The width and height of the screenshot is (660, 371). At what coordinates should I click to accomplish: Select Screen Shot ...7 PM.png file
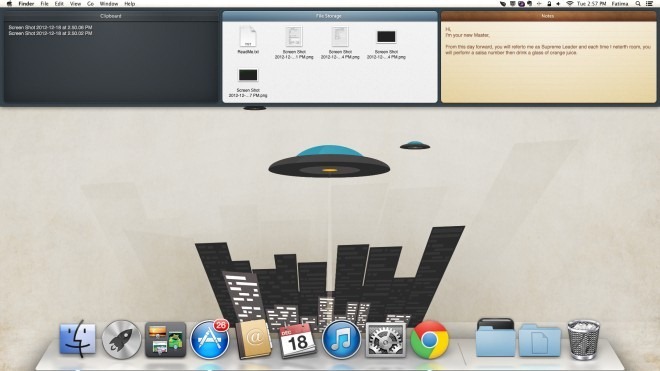[x=248, y=83]
